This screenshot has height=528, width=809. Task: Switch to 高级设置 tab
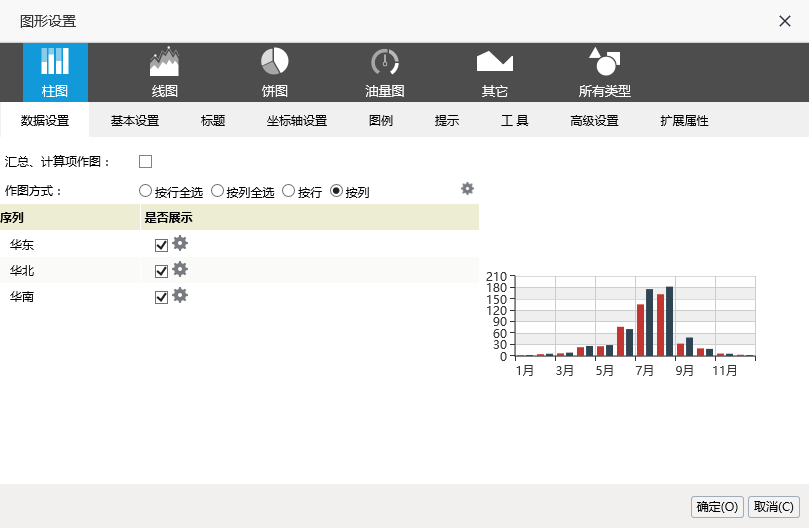pos(594,120)
